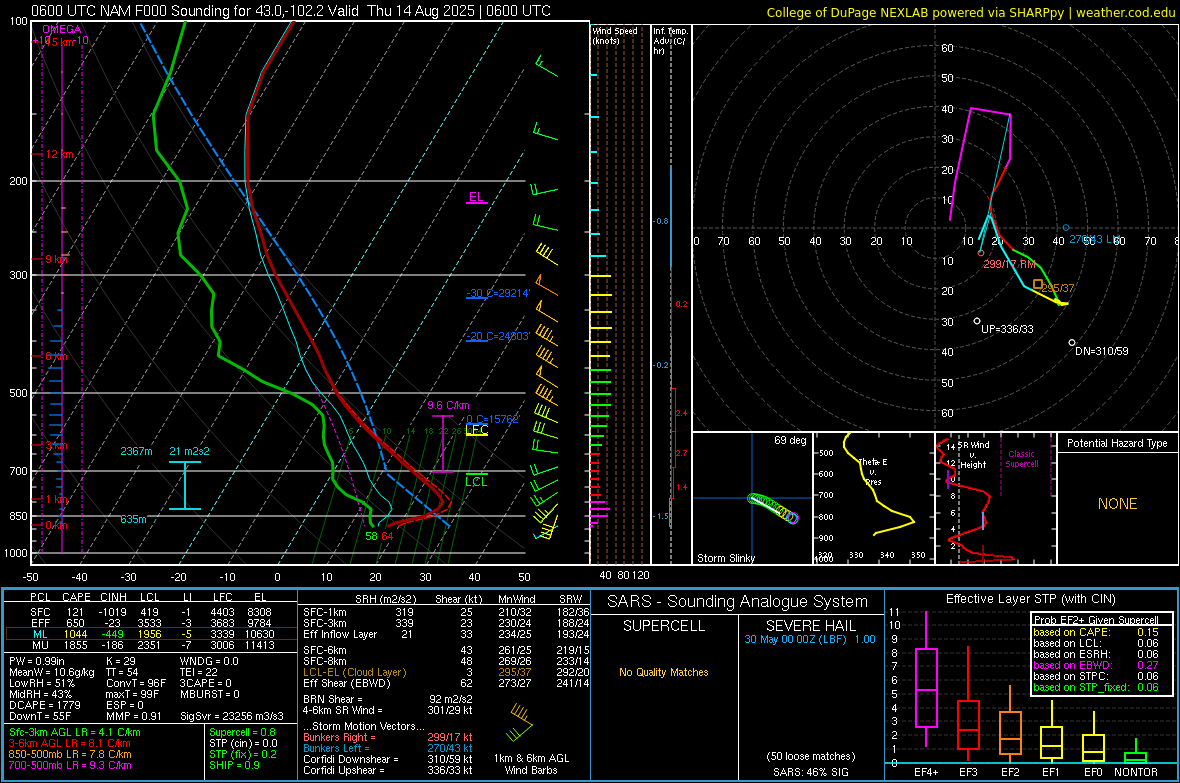
Task: Click the surface dewpoint value 58
Action: (371, 536)
